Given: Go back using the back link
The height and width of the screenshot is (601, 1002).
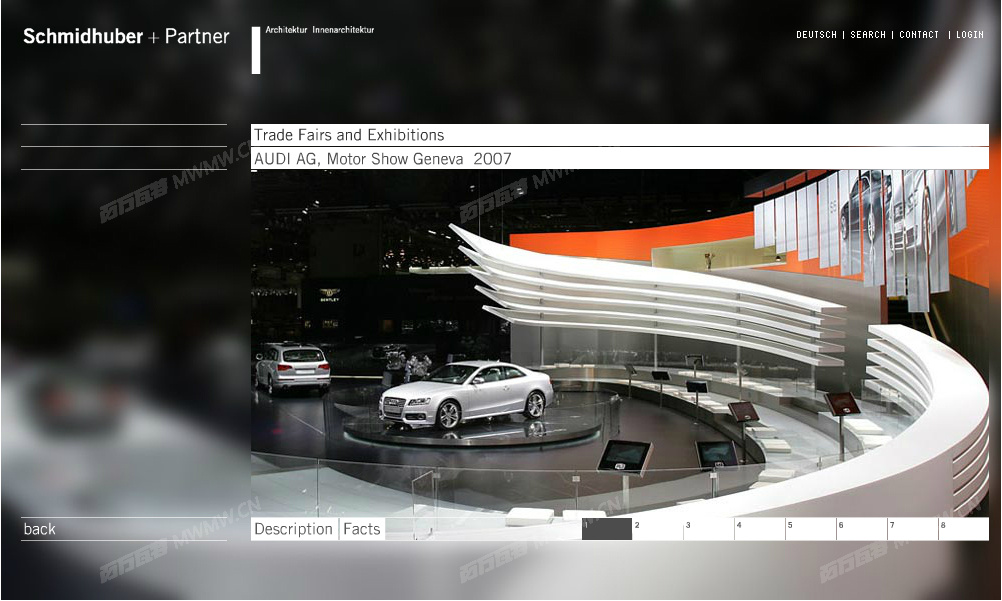Looking at the screenshot, I should click(40, 529).
